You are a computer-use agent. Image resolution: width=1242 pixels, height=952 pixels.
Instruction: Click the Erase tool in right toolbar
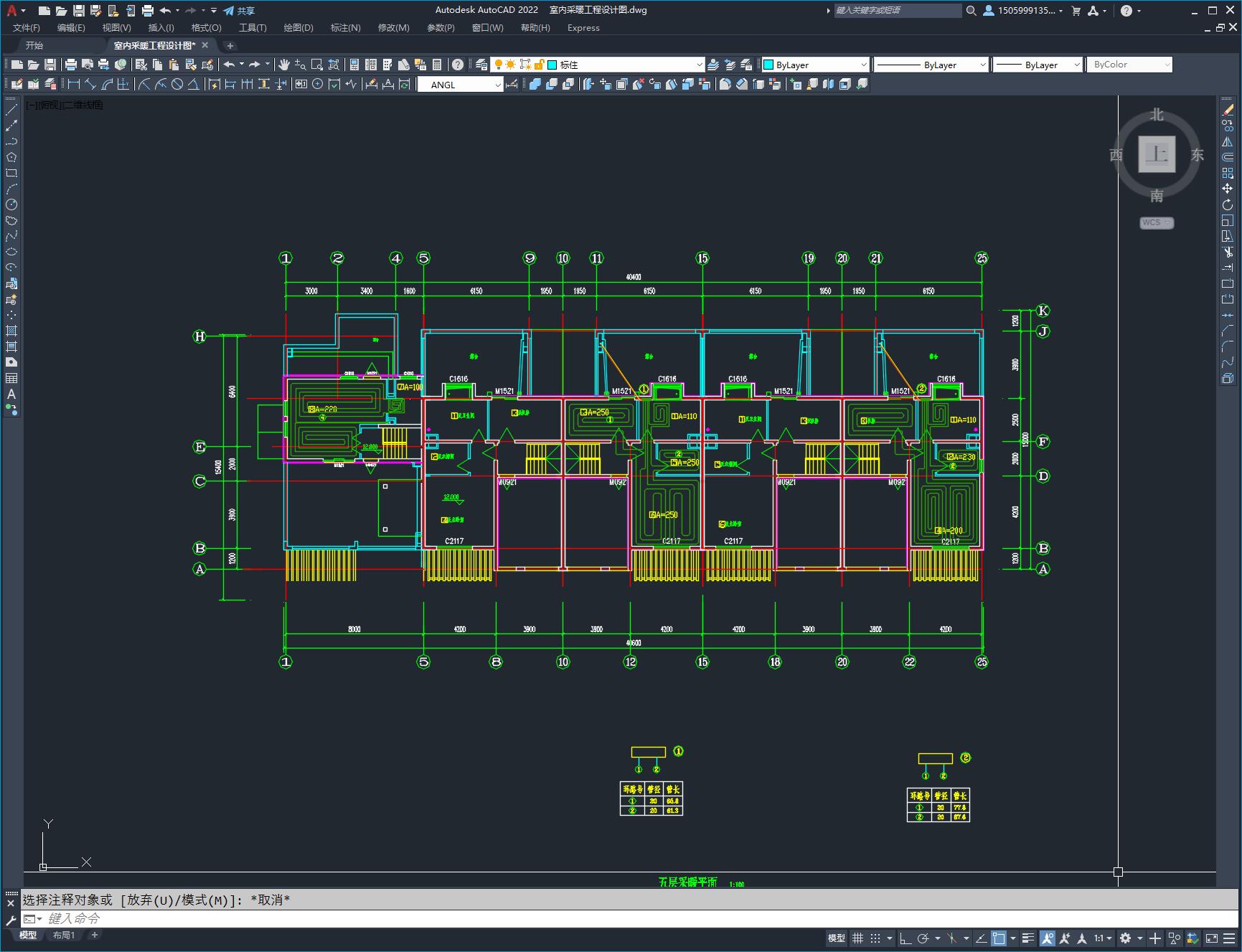[1228, 110]
